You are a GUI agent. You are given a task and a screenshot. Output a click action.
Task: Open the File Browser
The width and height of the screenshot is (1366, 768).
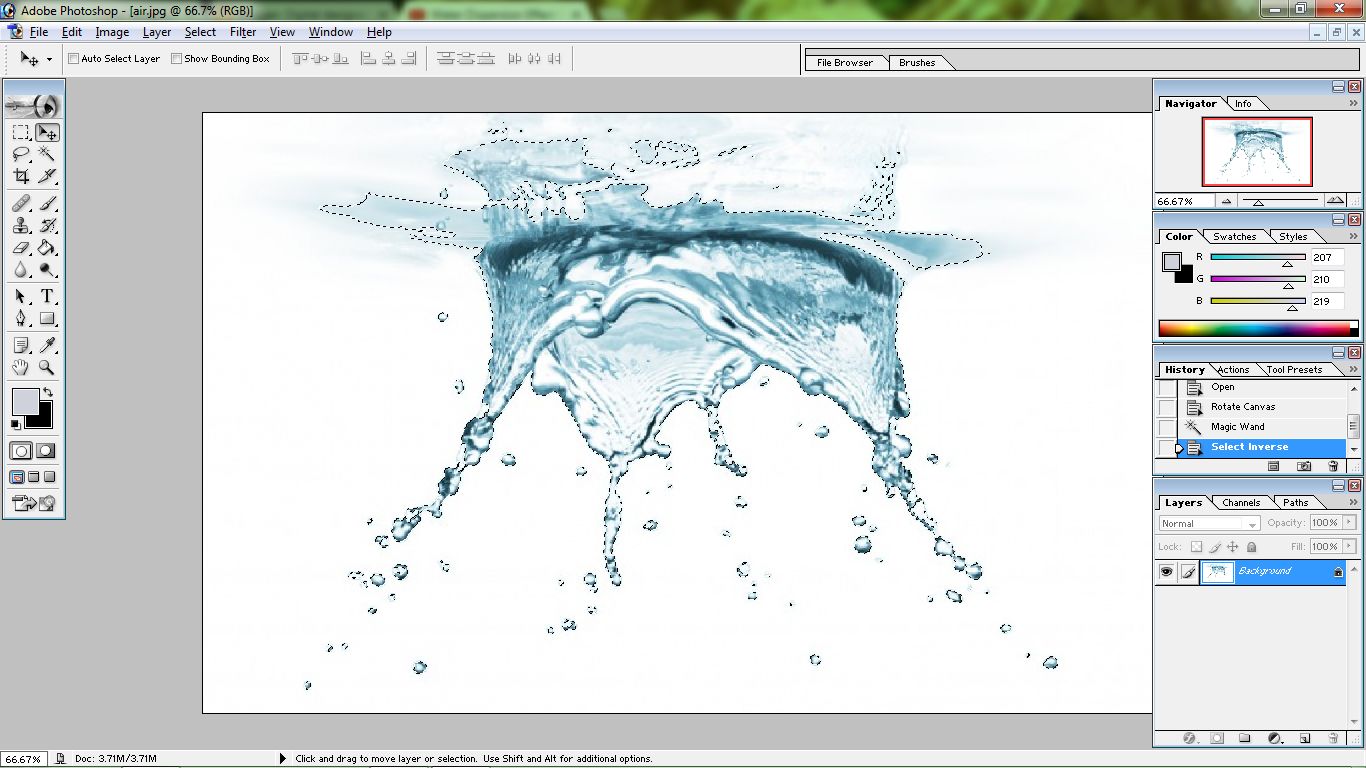[x=845, y=62]
